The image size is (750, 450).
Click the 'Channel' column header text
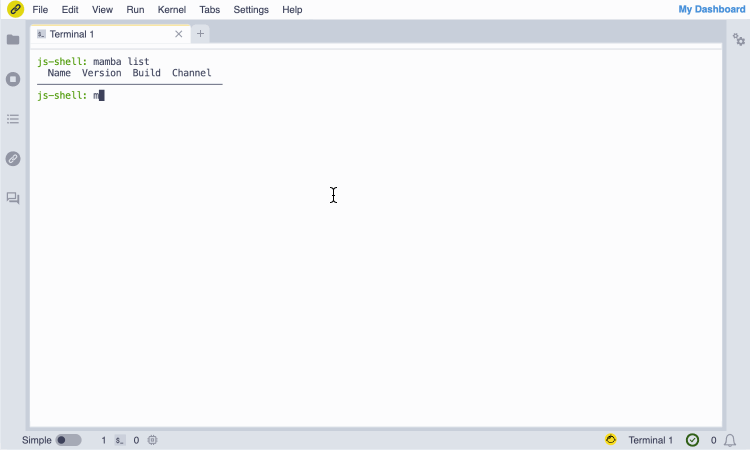click(x=191, y=73)
